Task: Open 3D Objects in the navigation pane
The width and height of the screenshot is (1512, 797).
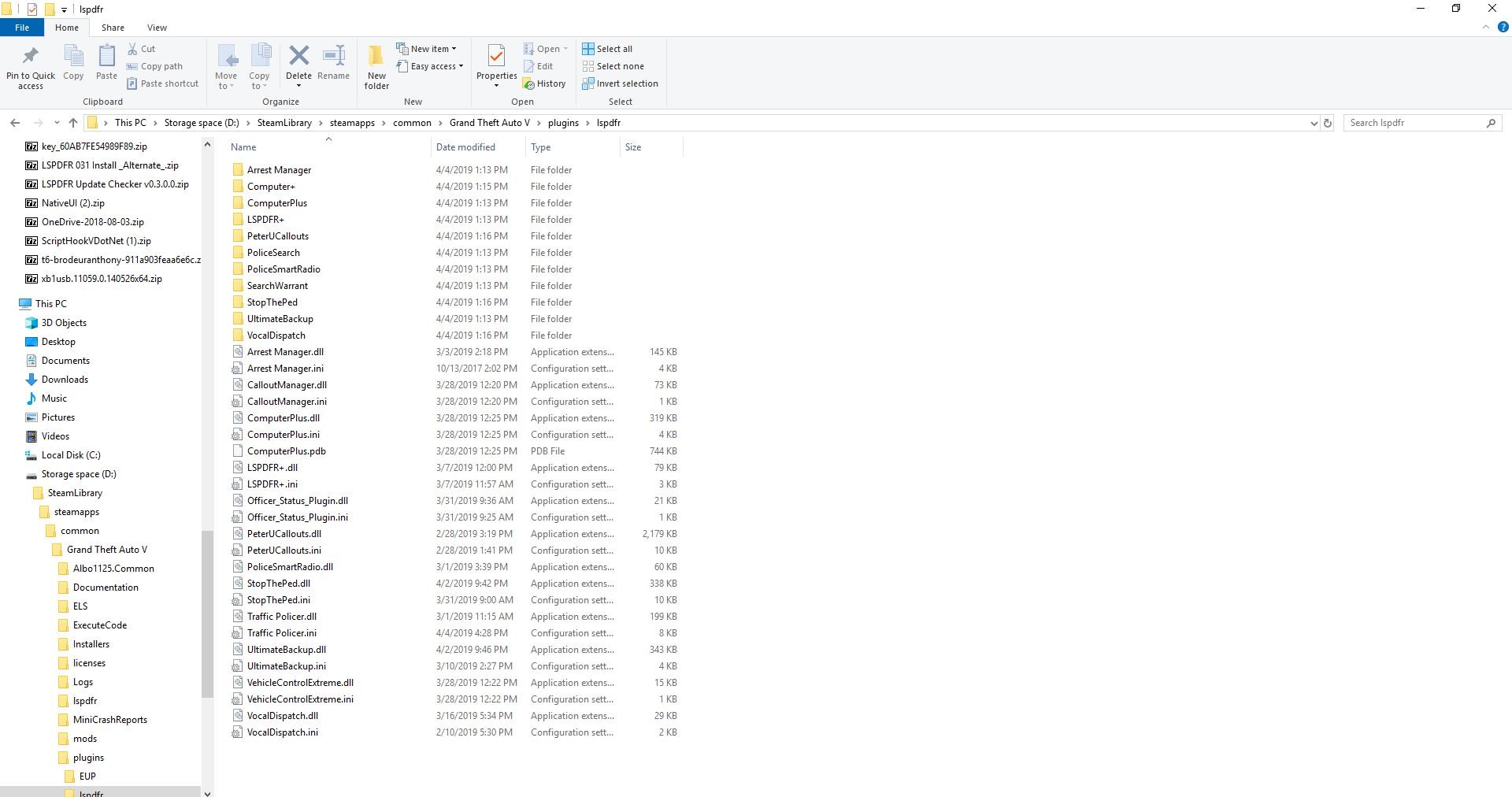Action: click(x=64, y=323)
